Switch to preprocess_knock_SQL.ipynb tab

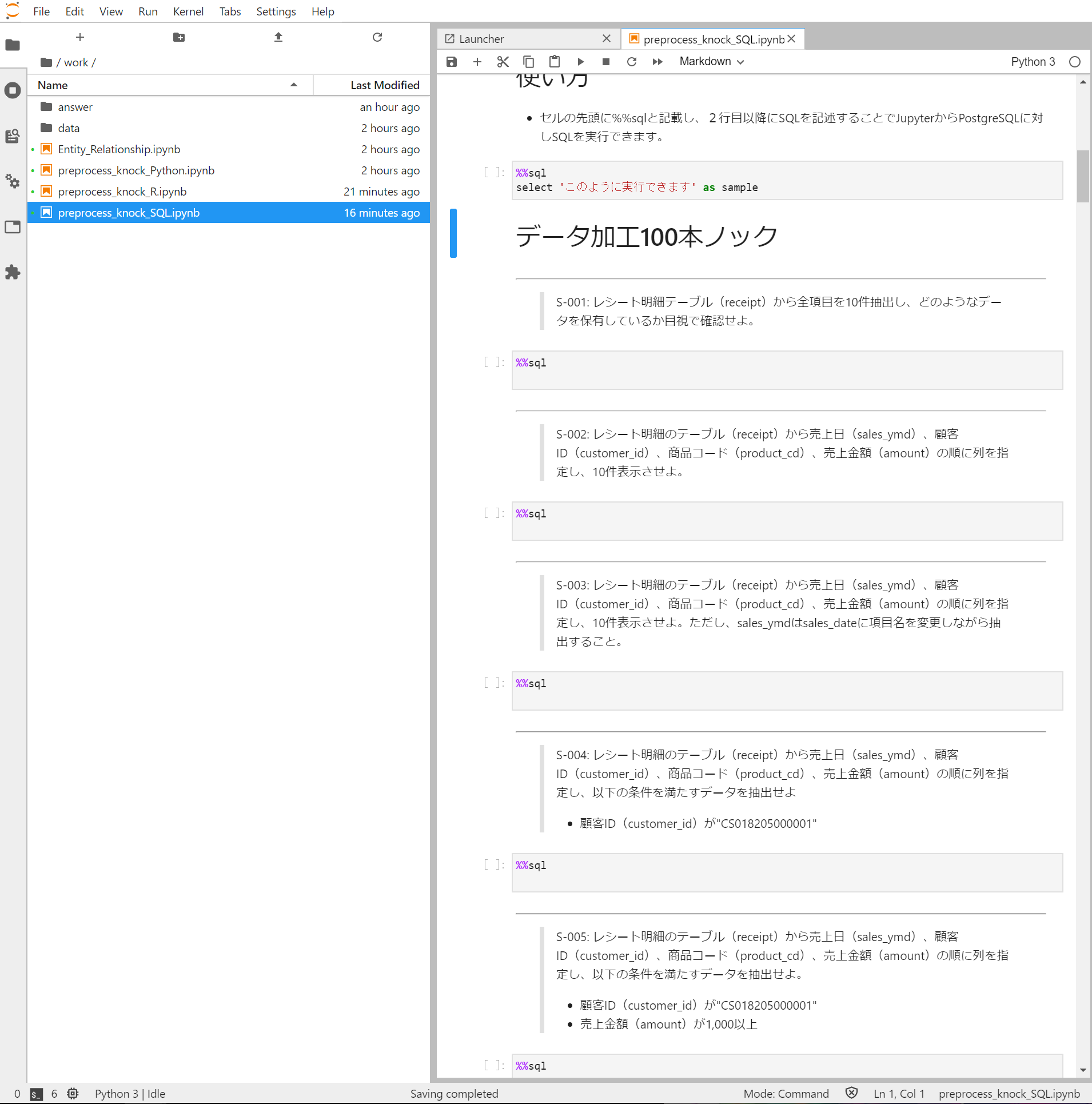pyautogui.click(x=714, y=39)
